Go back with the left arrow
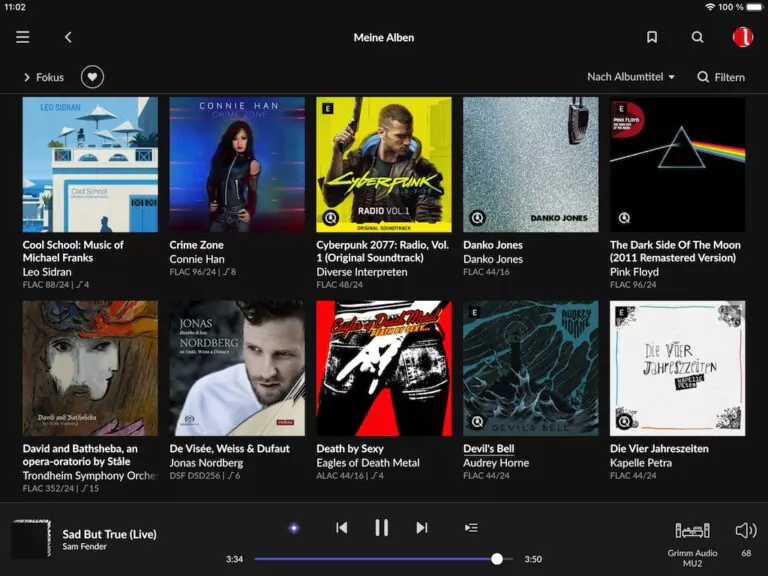768x576 pixels. 68,37
